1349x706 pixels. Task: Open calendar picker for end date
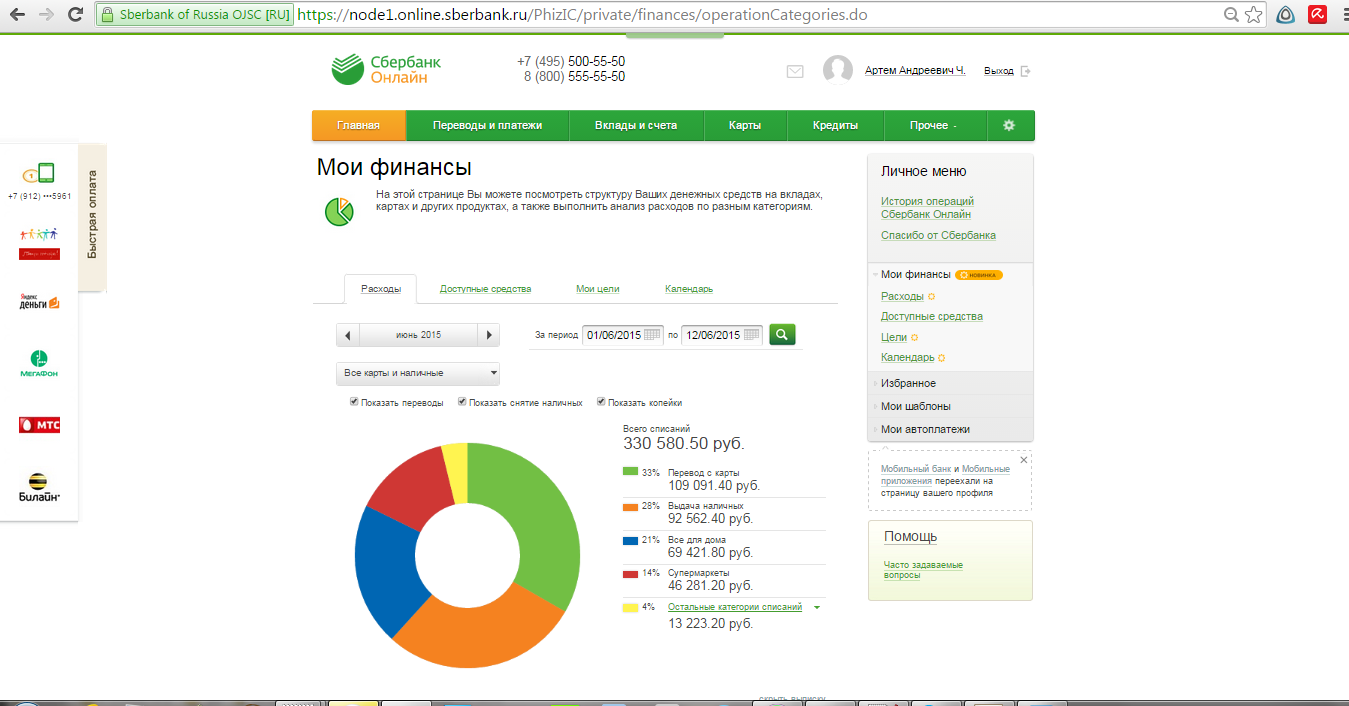(x=752, y=335)
